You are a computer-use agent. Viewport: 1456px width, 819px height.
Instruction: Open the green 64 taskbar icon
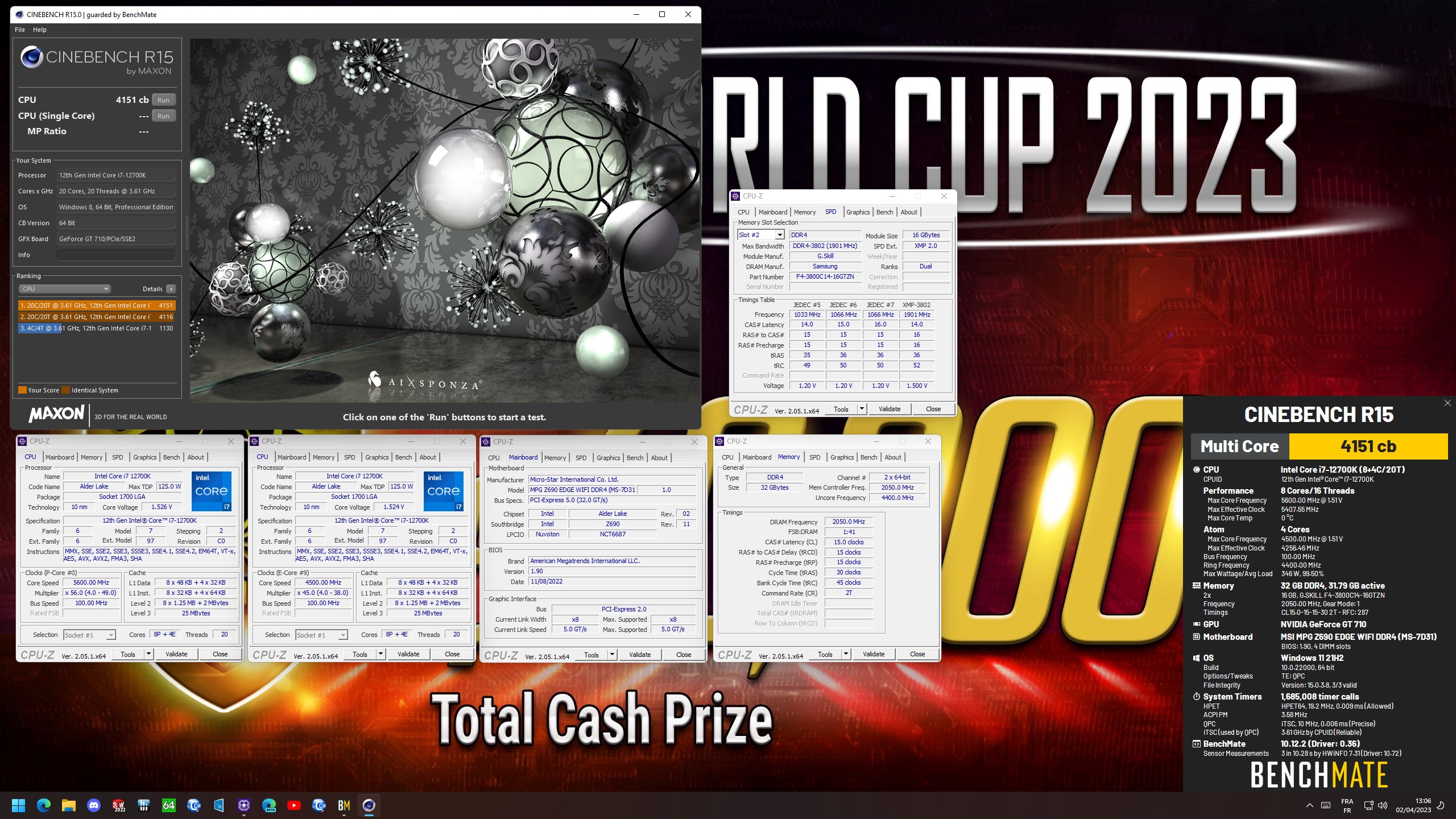click(169, 805)
